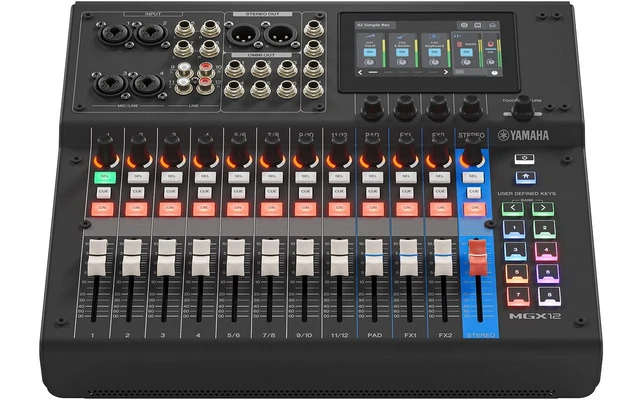Open the settings gear icon on the touchscreen
This screenshot has width=640, height=400.
(x=464, y=25)
